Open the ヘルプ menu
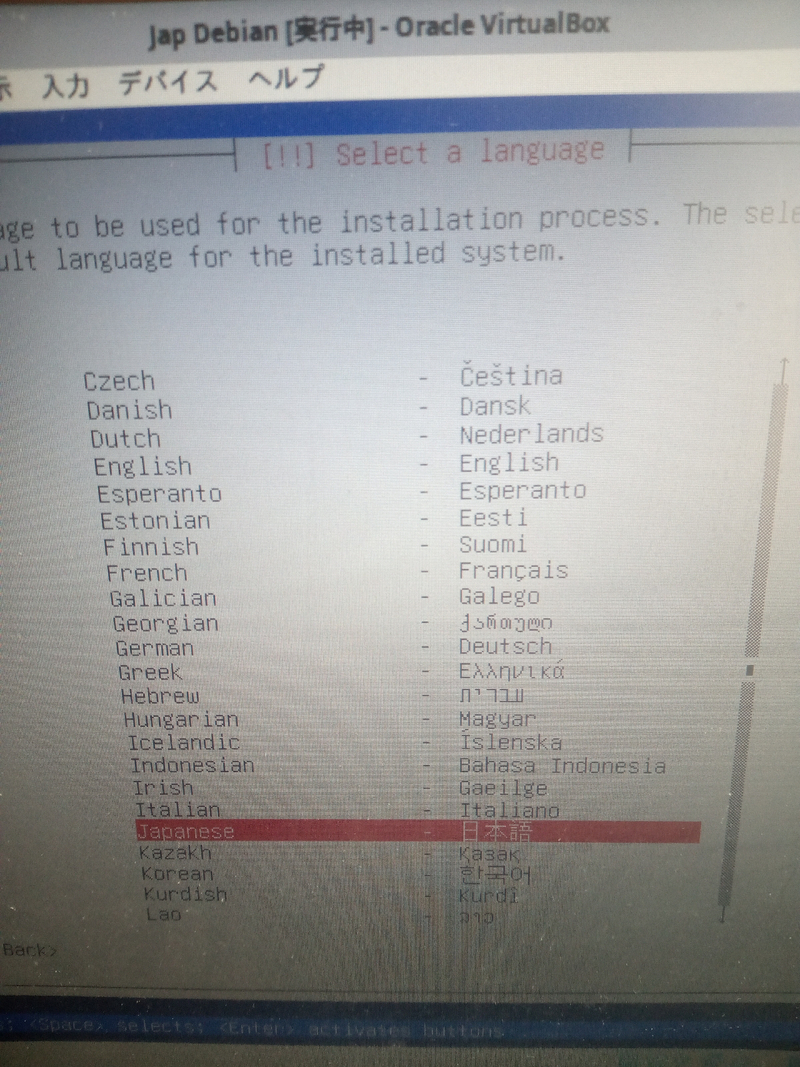The height and width of the screenshot is (1067, 800). (286, 78)
